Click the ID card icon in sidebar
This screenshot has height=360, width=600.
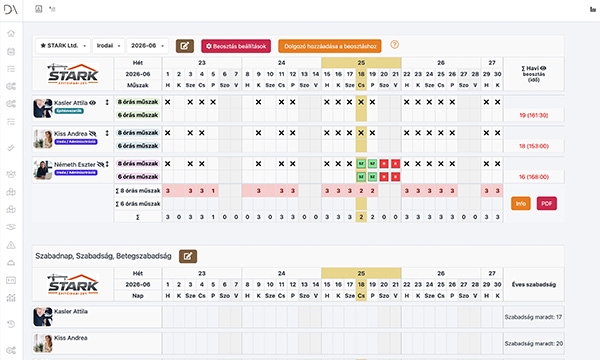pos(11,280)
